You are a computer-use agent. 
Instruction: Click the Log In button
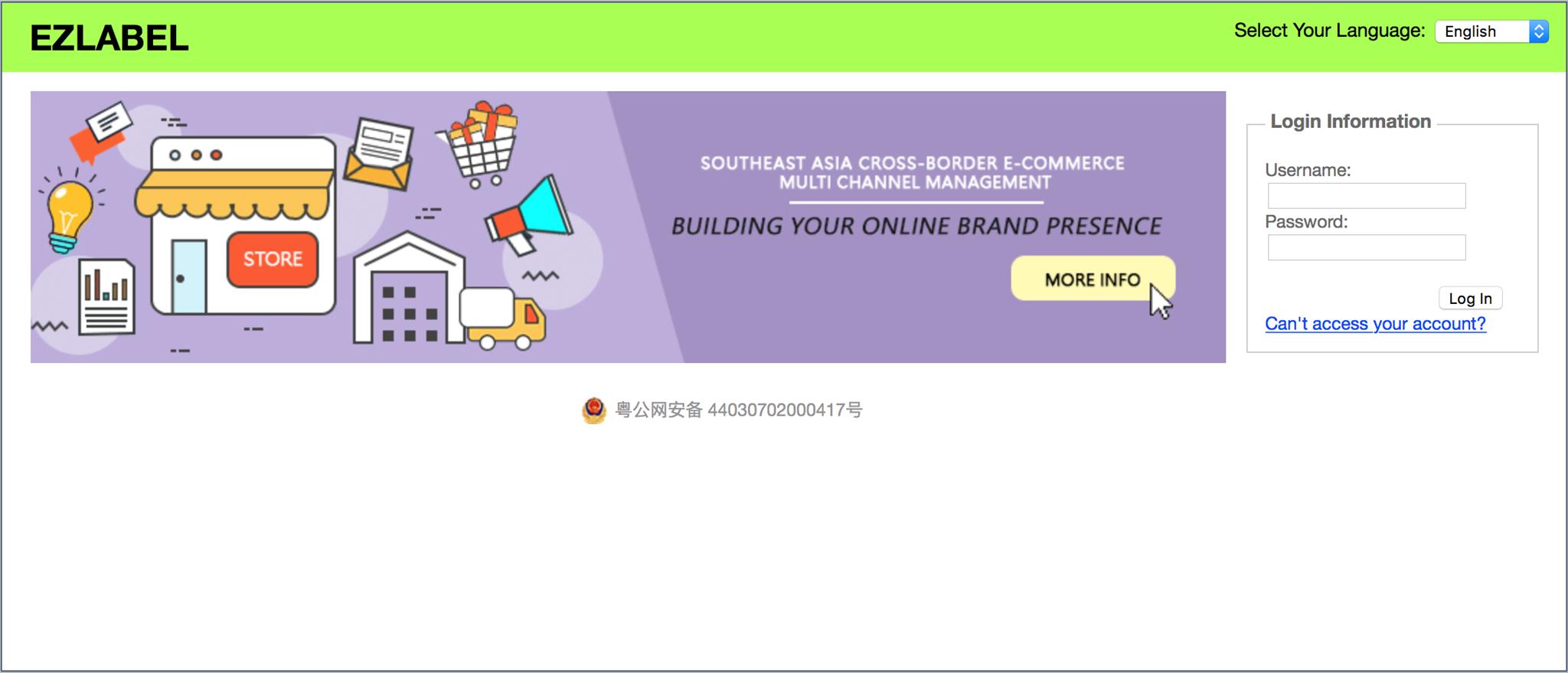click(1470, 299)
